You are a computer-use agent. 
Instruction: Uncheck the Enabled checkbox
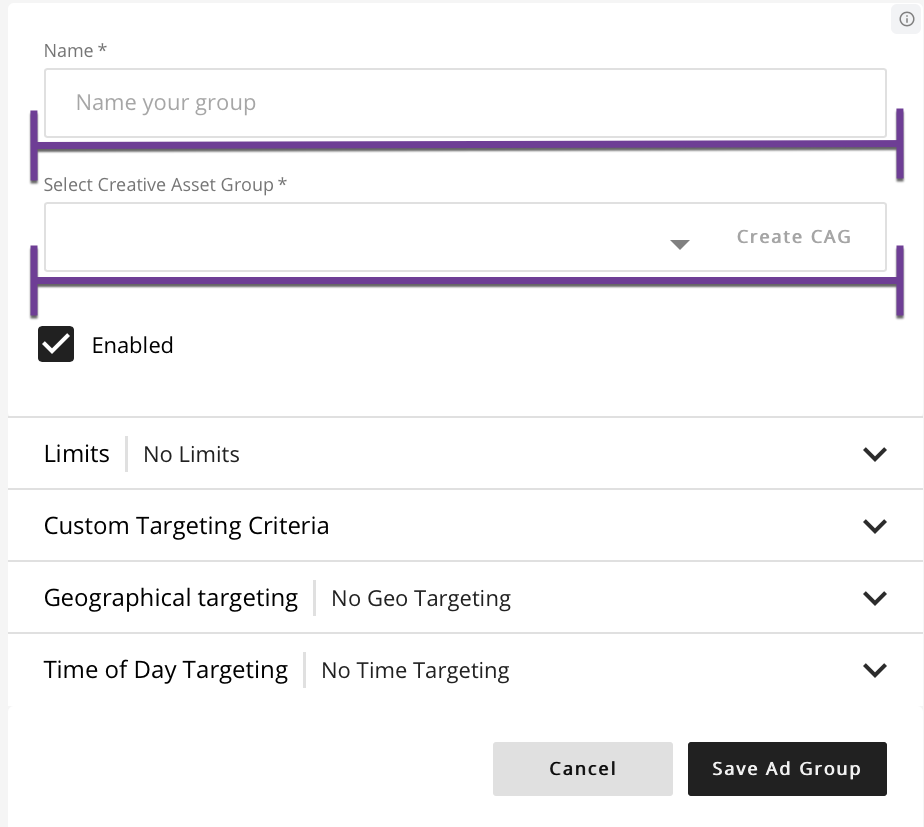[56, 344]
